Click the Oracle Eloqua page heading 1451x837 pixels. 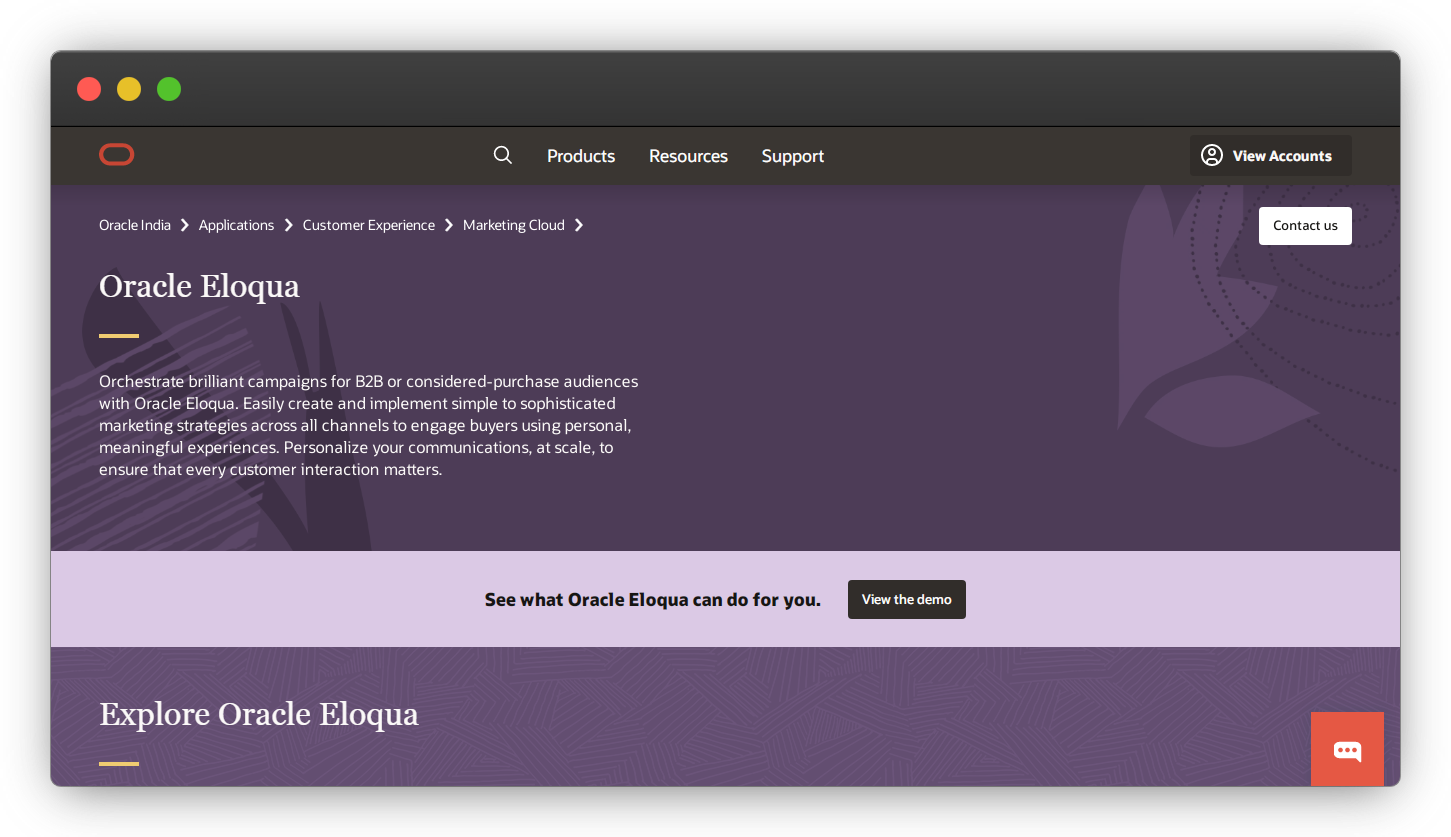pyautogui.click(x=199, y=286)
